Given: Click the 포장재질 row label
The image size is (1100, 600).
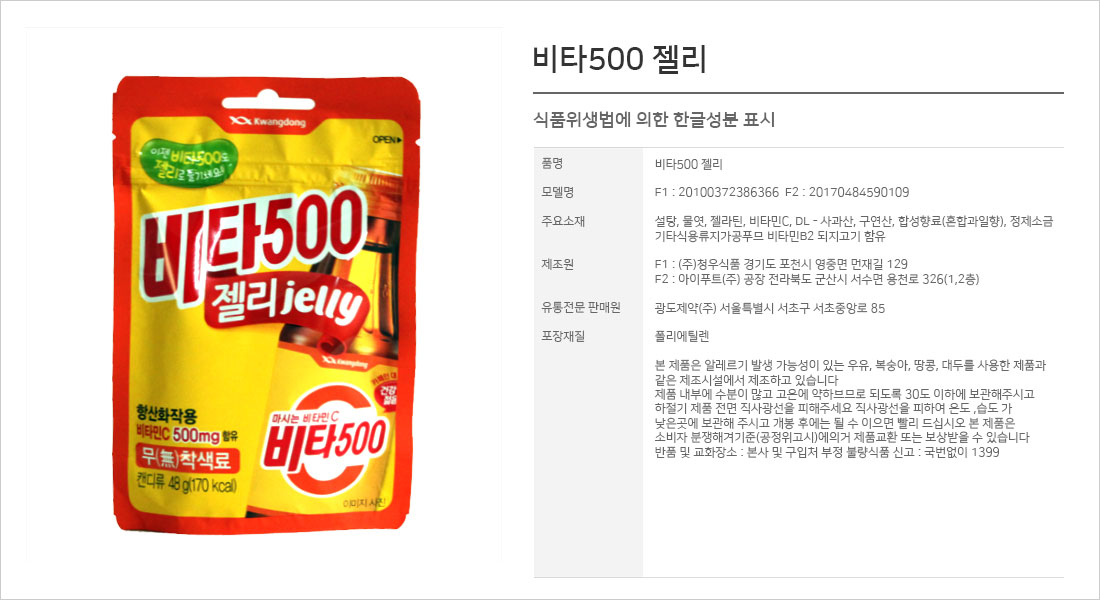Looking at the screenshot, I should (x=563, y=336).
